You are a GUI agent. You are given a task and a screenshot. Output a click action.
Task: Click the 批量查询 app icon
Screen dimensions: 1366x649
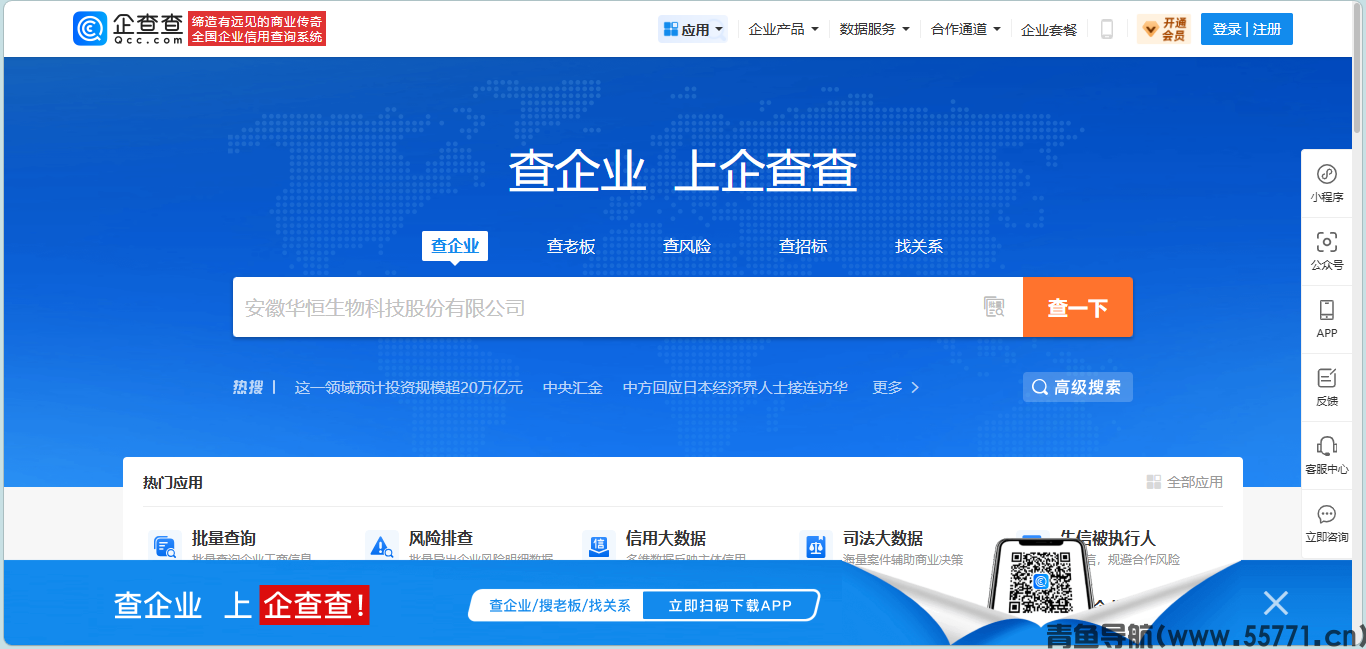click(x=164, y=546)
